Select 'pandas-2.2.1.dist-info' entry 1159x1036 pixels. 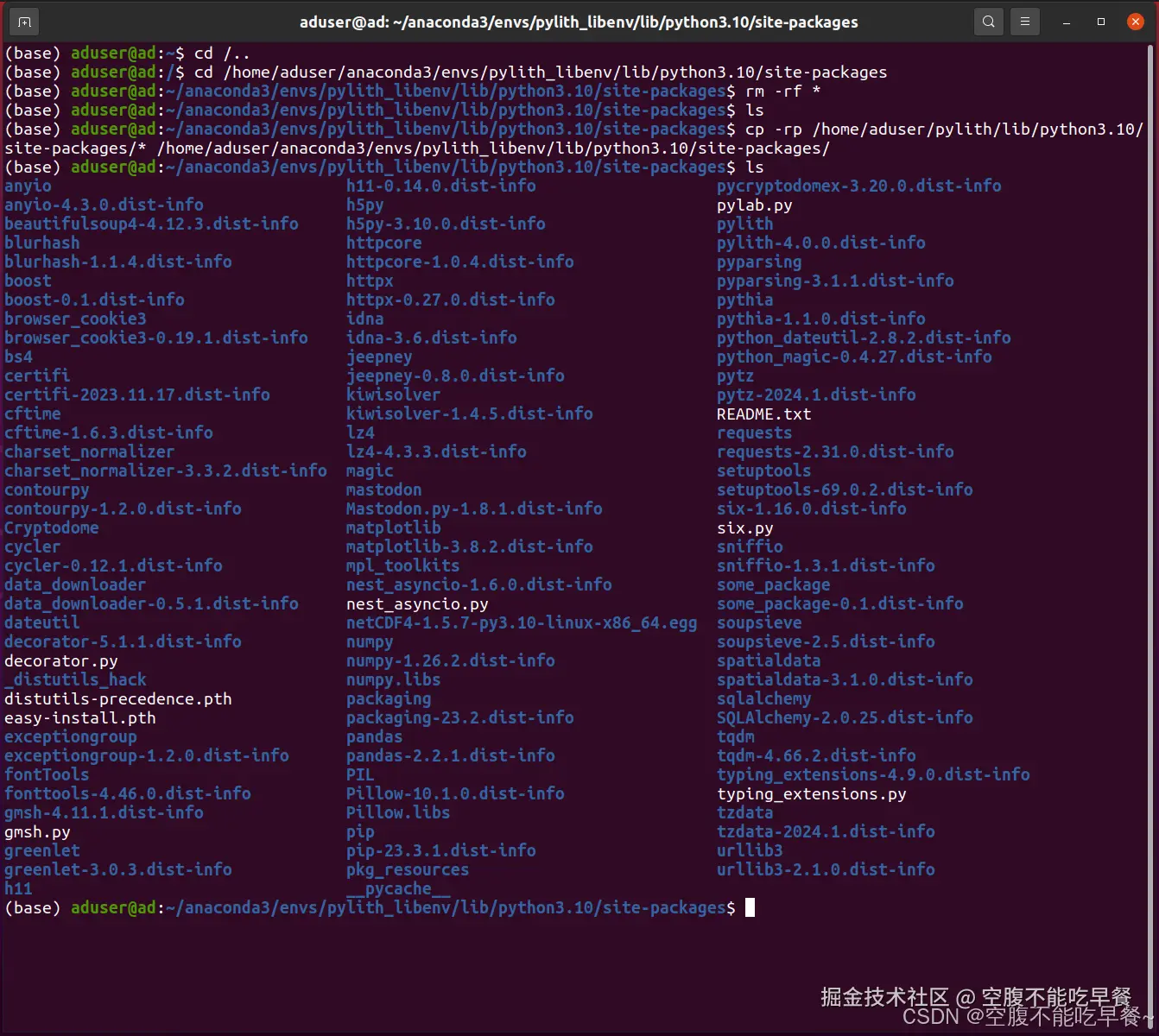[x=451, y=755]
